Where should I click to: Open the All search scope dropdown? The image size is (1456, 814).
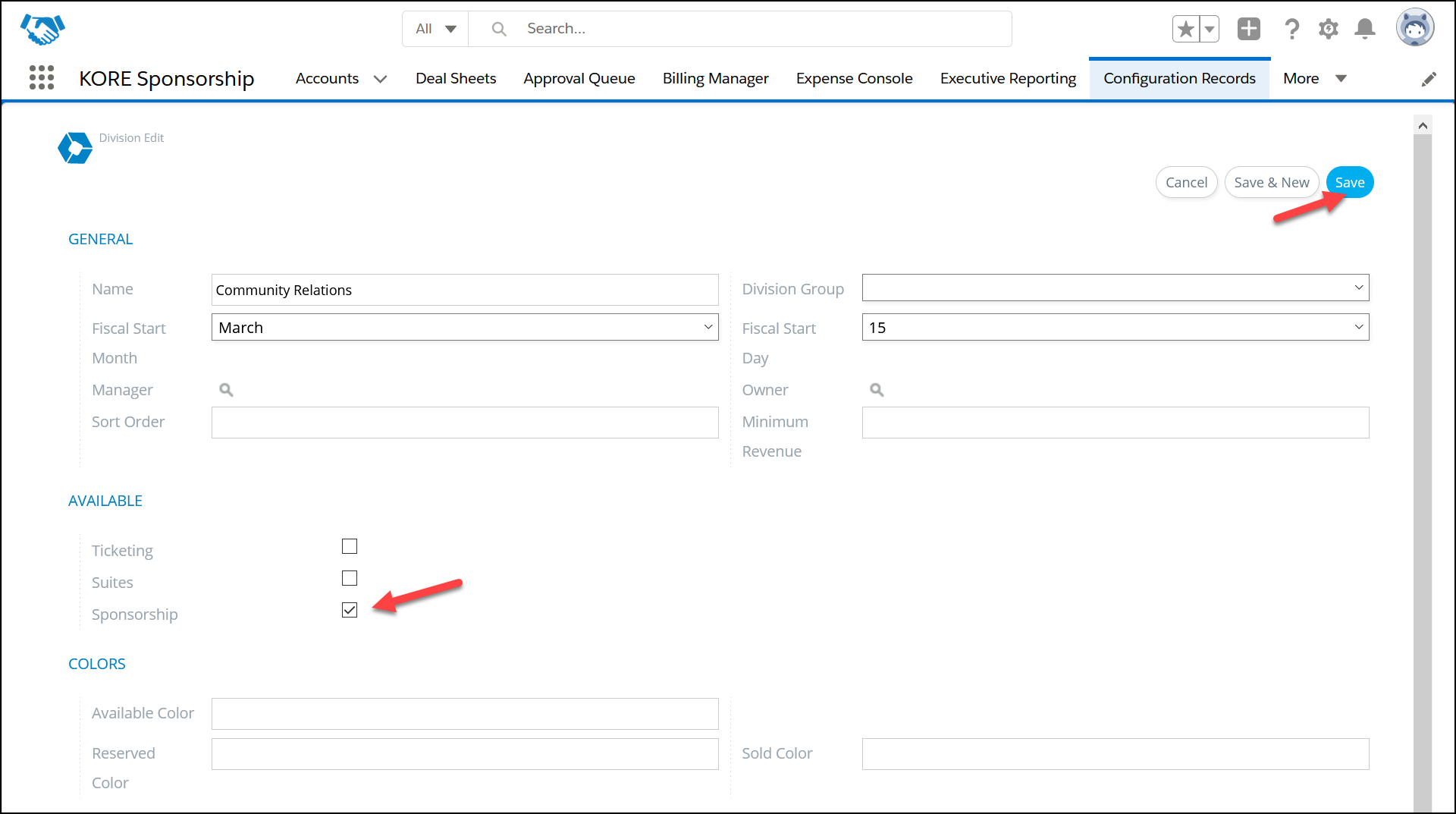point(435,29)
